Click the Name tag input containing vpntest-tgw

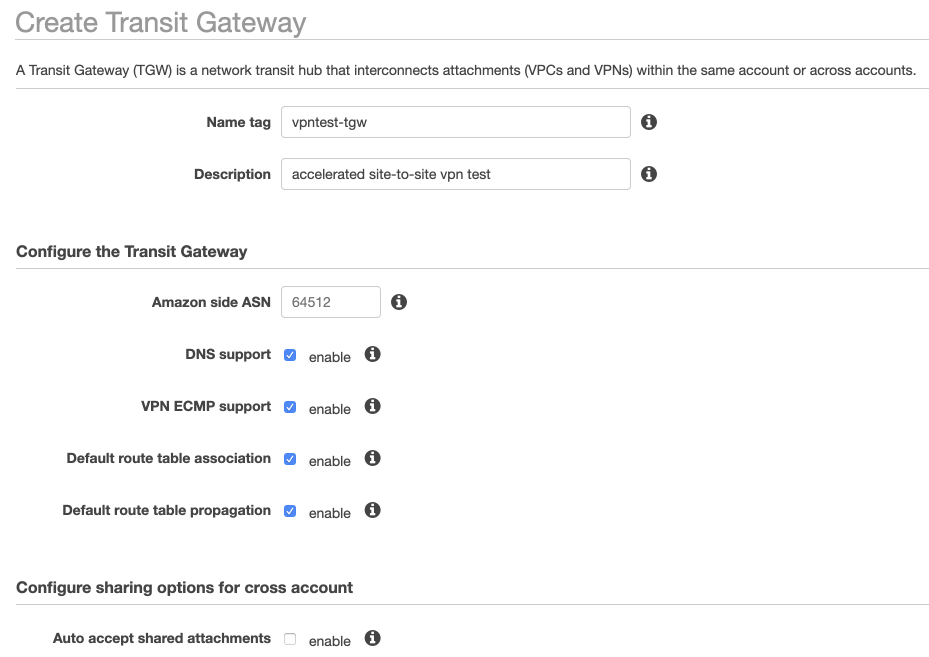pyautogui.click(x=455, y=122)
